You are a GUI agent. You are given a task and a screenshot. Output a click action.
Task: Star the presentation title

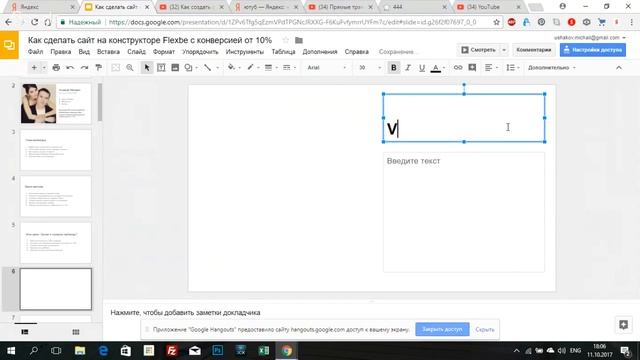pyautogui.click(x=285, y=40)
